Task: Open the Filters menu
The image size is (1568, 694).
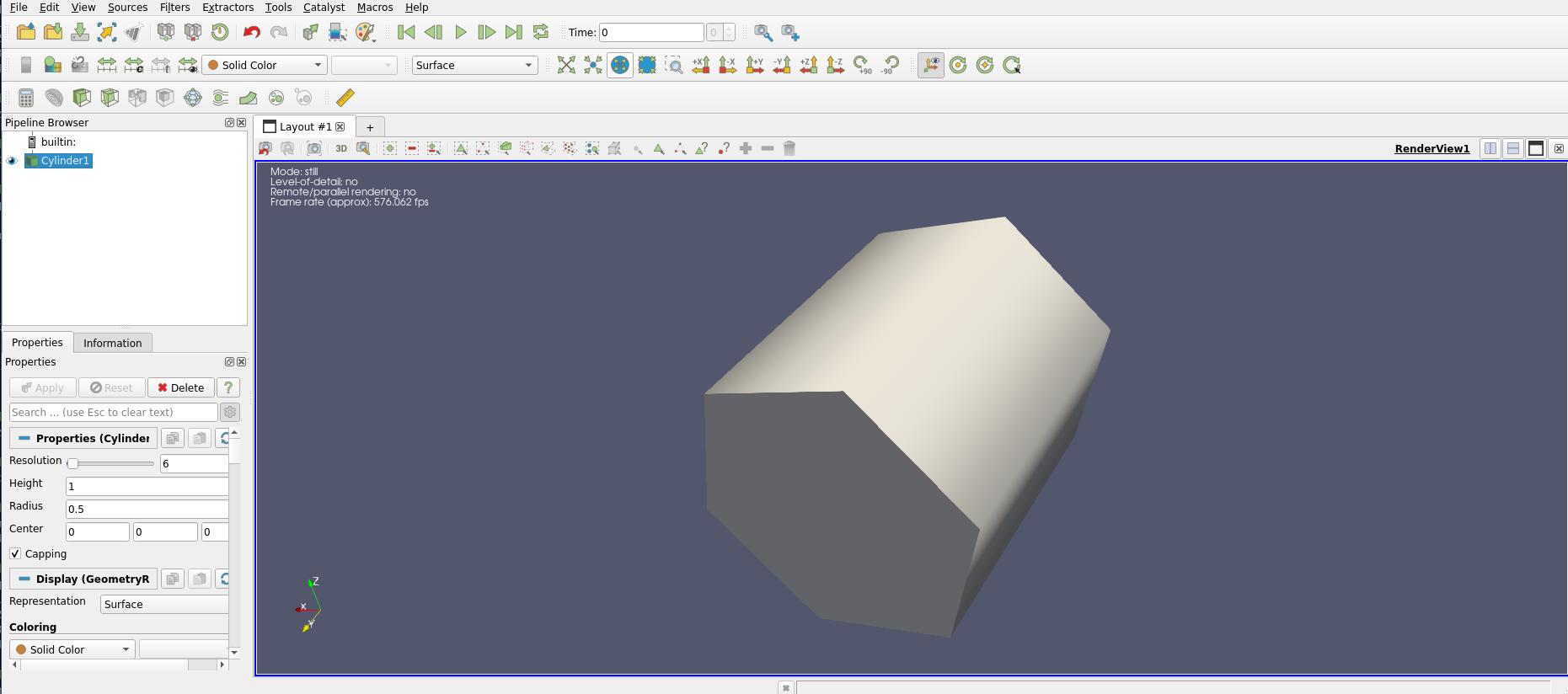Action: pos(174,8)
